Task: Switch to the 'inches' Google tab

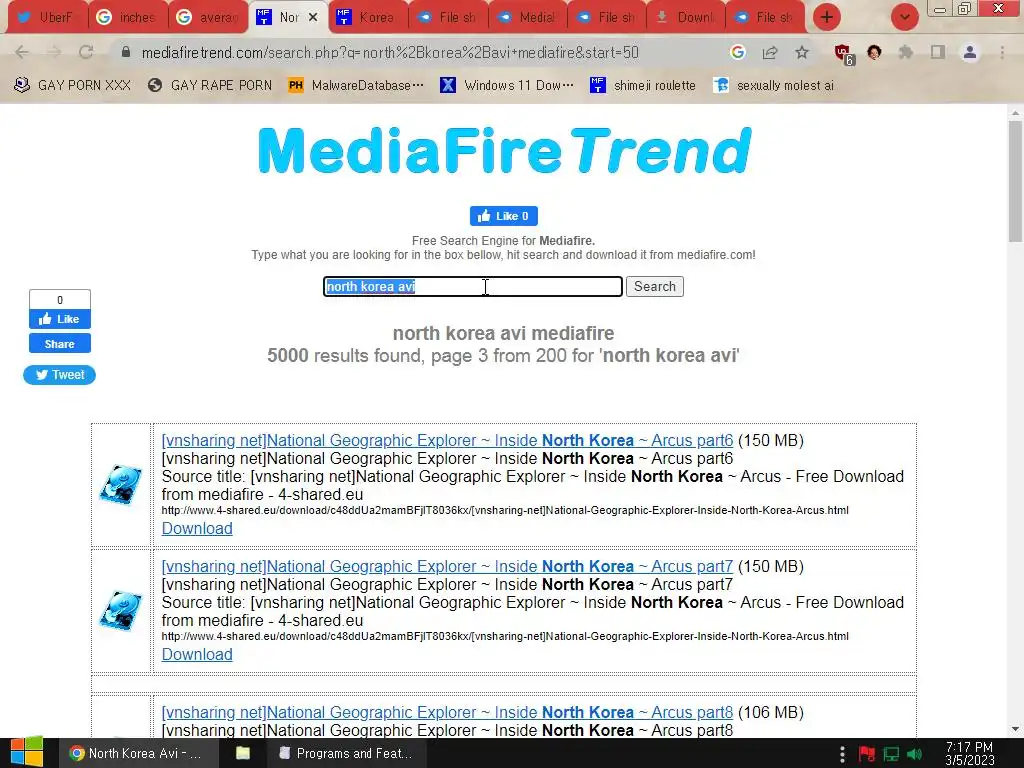Action: point(127,18)
